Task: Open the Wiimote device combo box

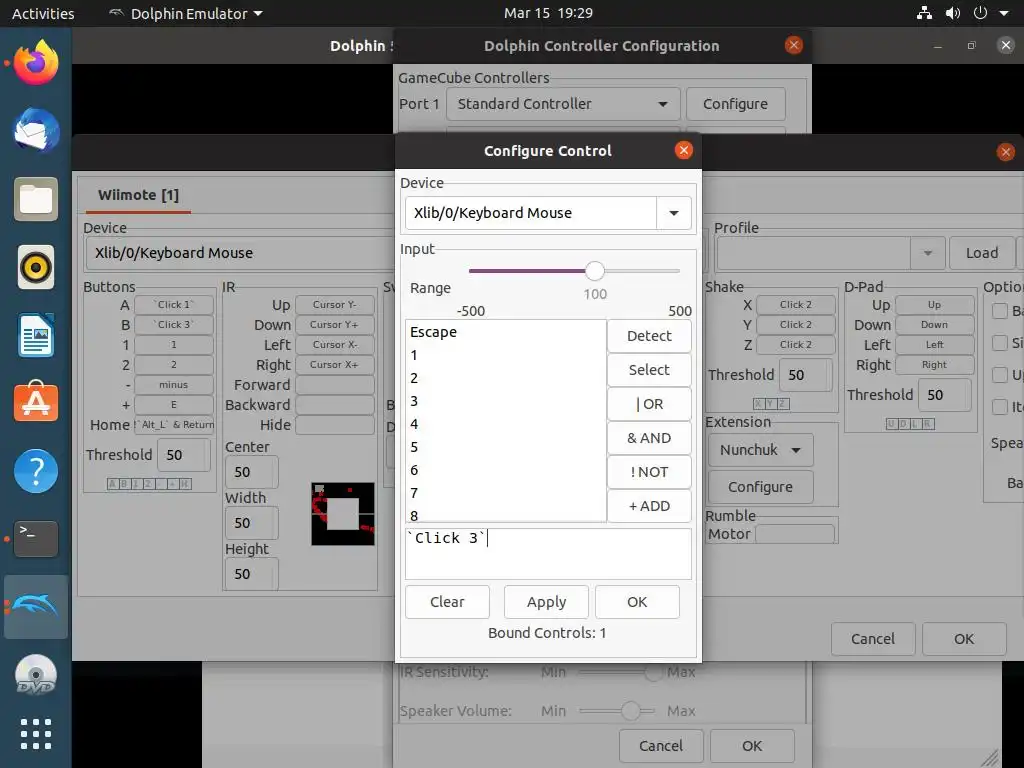Action: 240,253
